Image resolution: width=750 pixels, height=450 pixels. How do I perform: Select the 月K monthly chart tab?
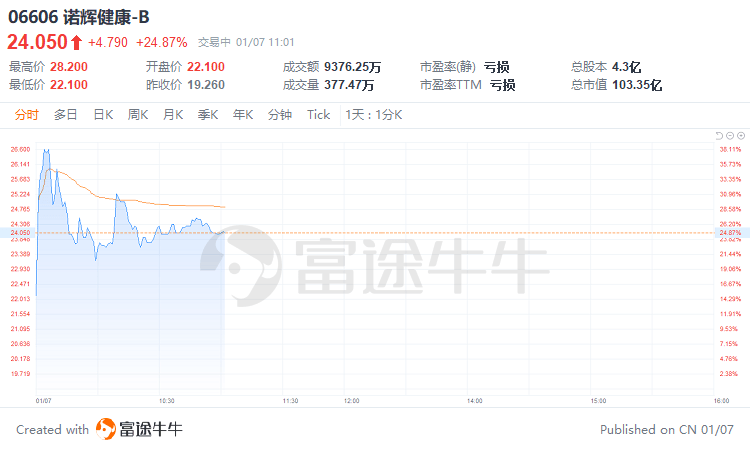[173, 115]
